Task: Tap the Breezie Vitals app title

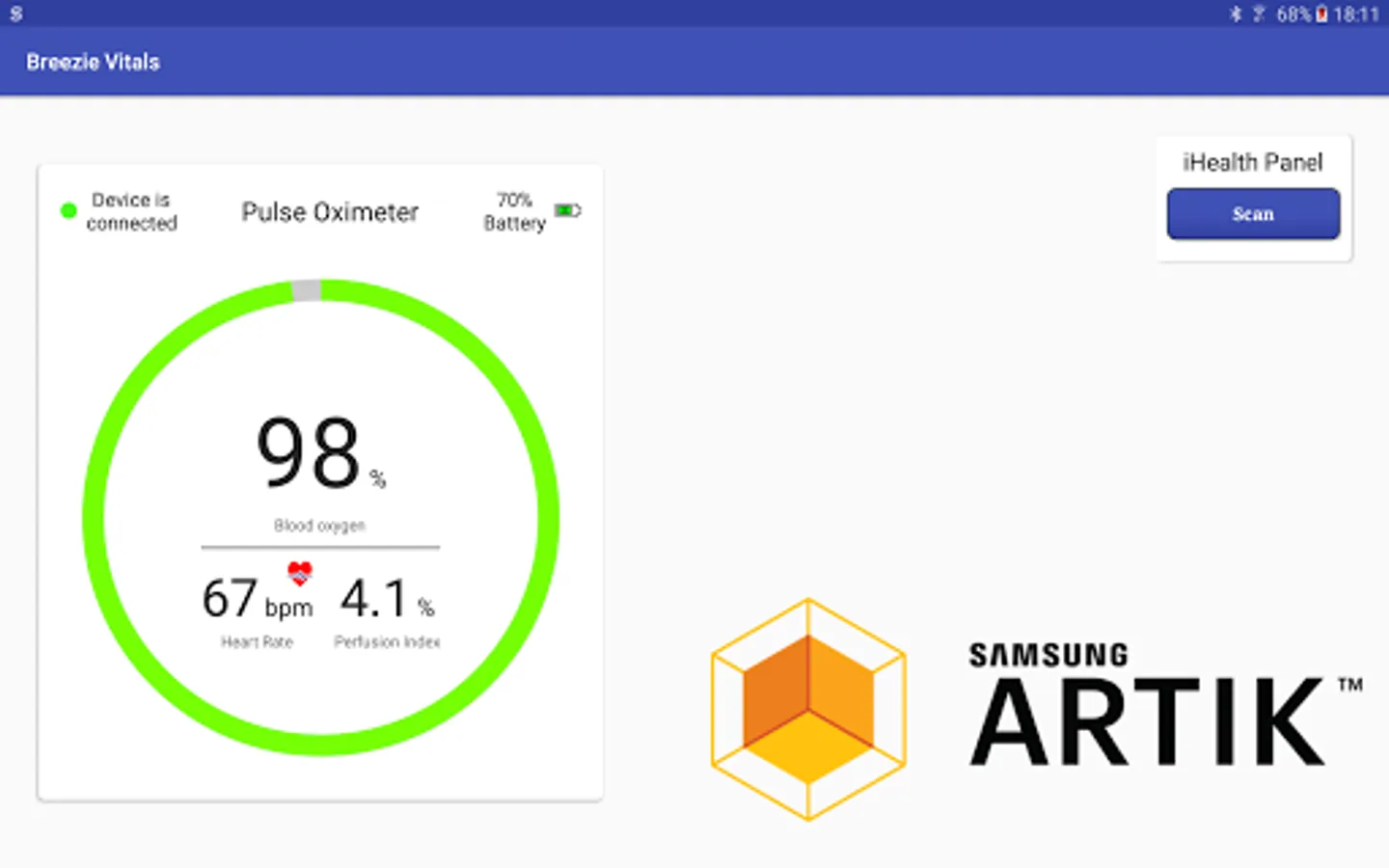Action: point(93,62)
